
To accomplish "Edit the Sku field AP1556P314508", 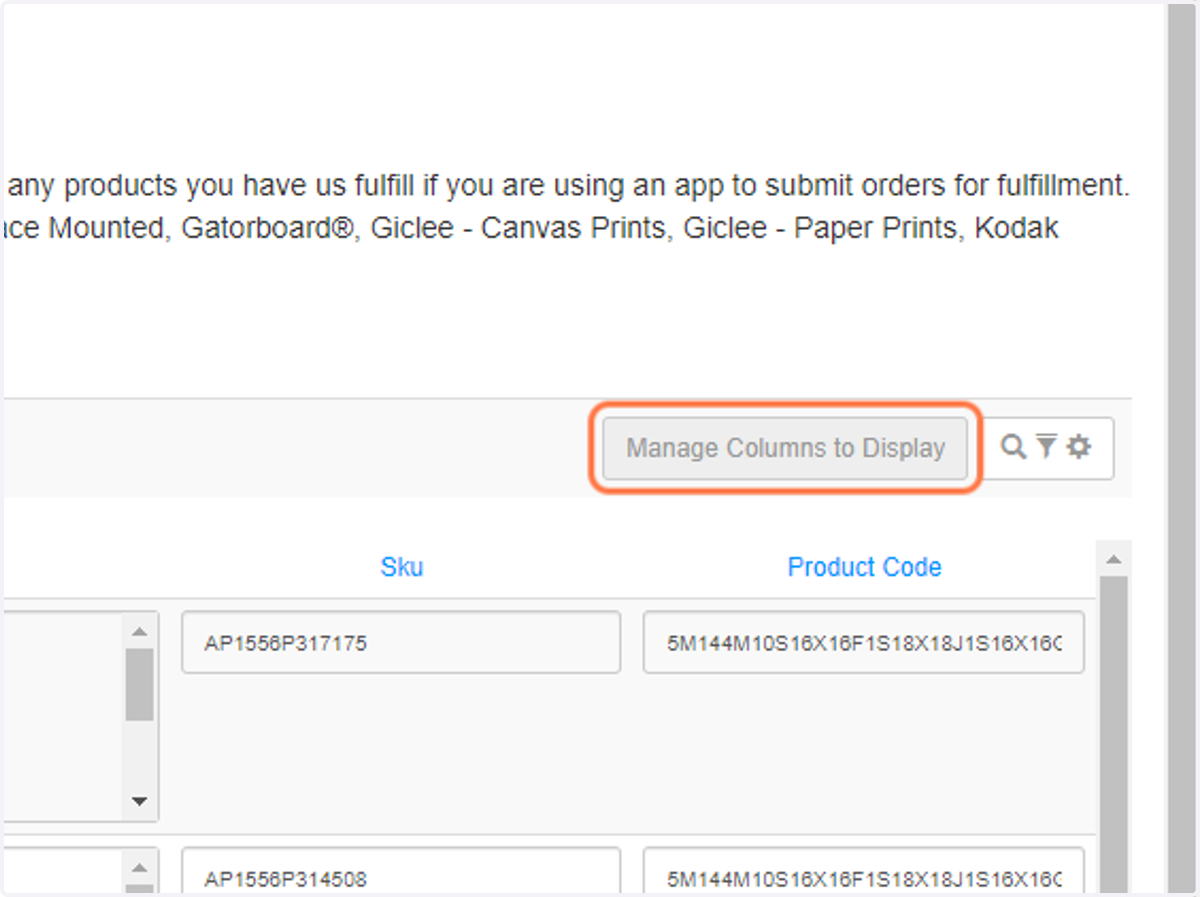I will (401, 871).
